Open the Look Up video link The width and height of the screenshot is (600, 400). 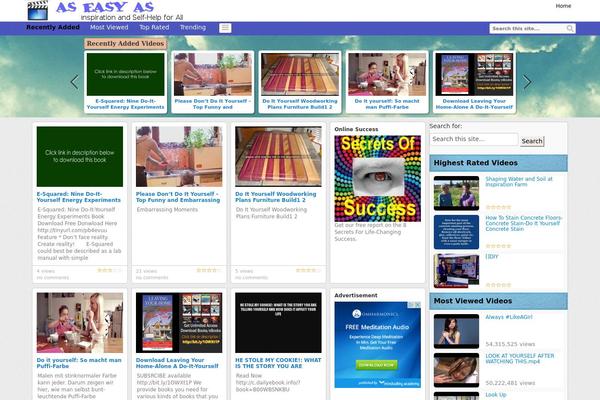(x=496, y=395)
